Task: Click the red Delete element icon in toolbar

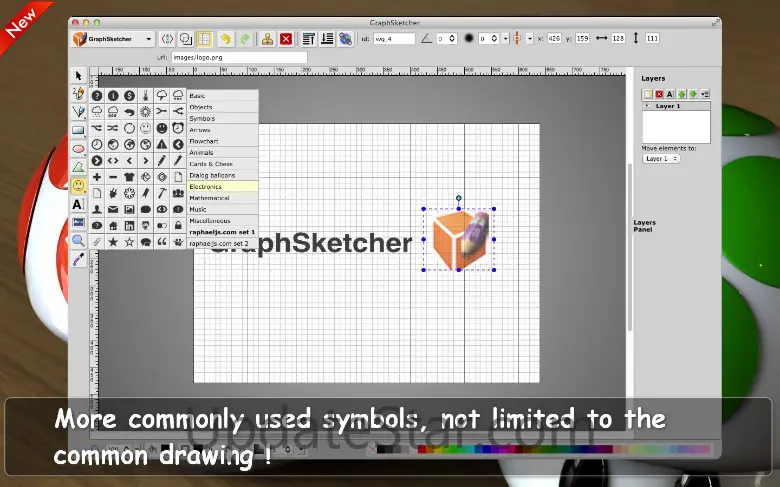Action: tap(286, 39)
